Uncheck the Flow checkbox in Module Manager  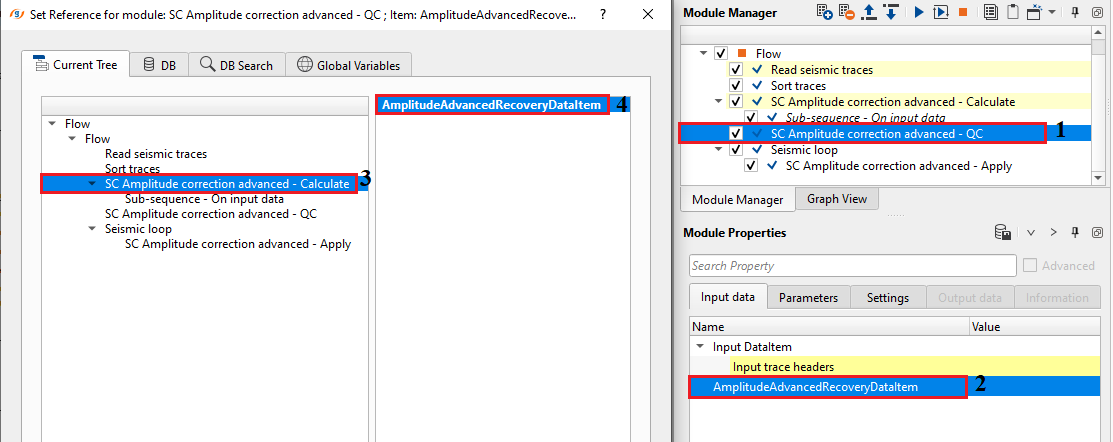[x=721, y=54]
